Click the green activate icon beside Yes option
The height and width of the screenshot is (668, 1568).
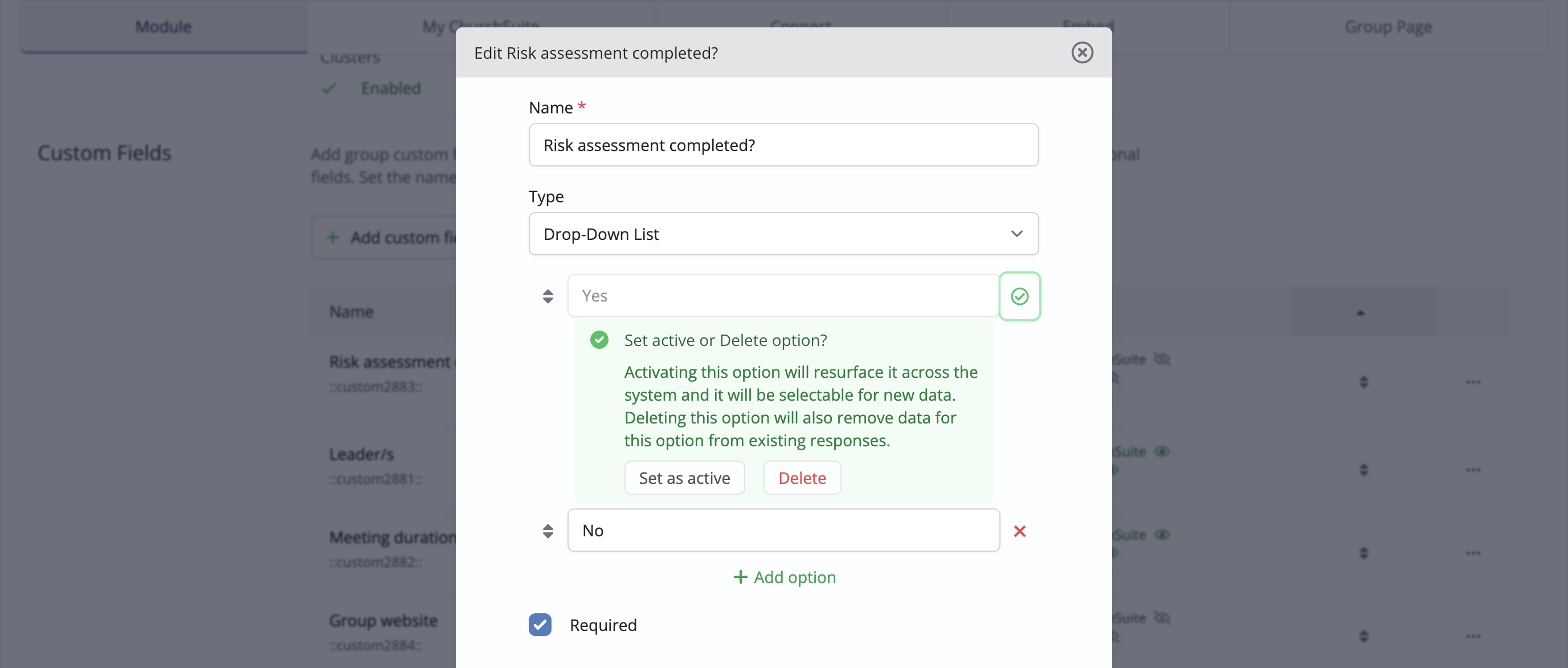(1019, 296)
